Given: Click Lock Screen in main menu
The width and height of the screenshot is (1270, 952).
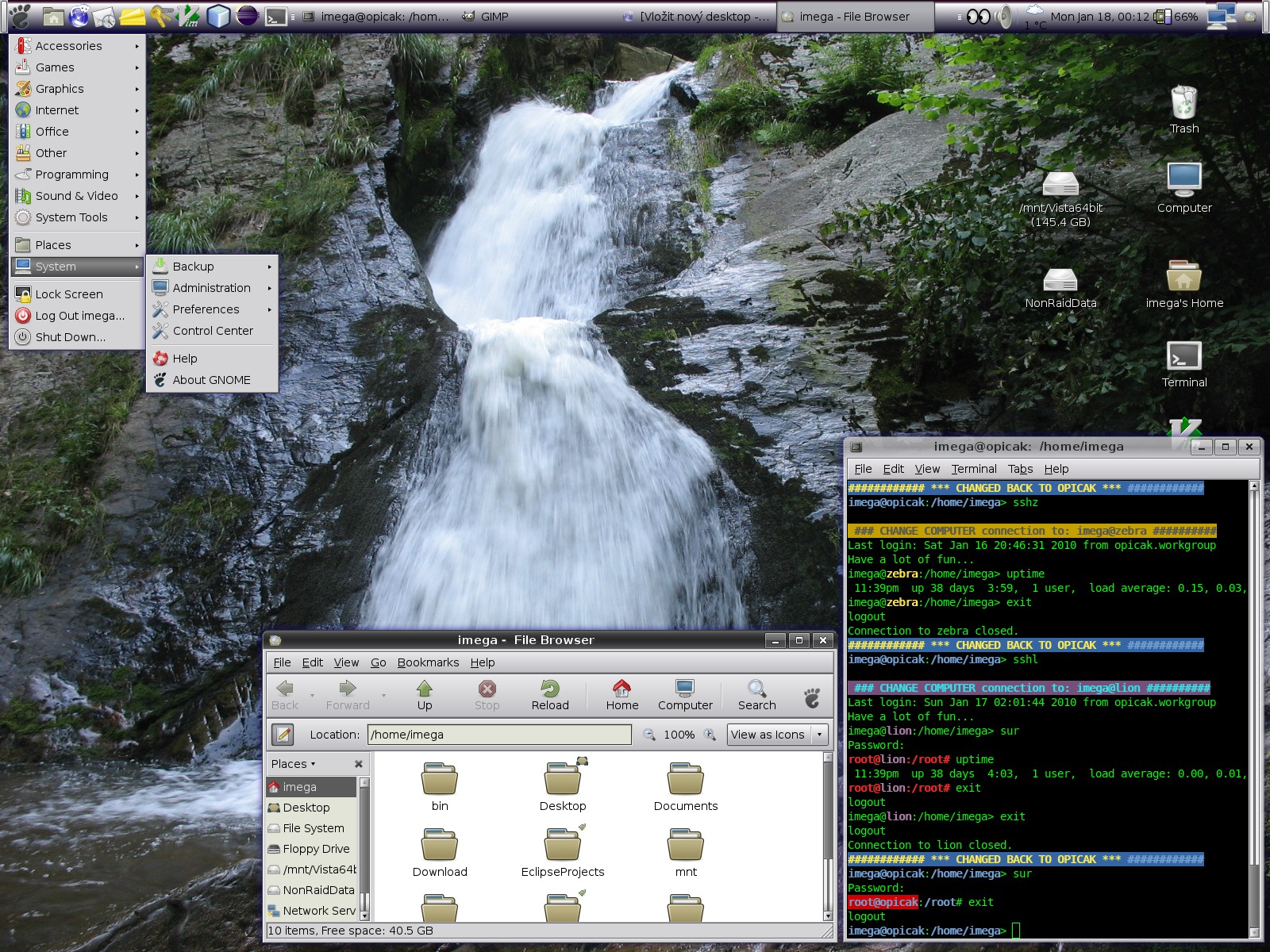Looking at the screenshot, I should click(x=69, y=294).
